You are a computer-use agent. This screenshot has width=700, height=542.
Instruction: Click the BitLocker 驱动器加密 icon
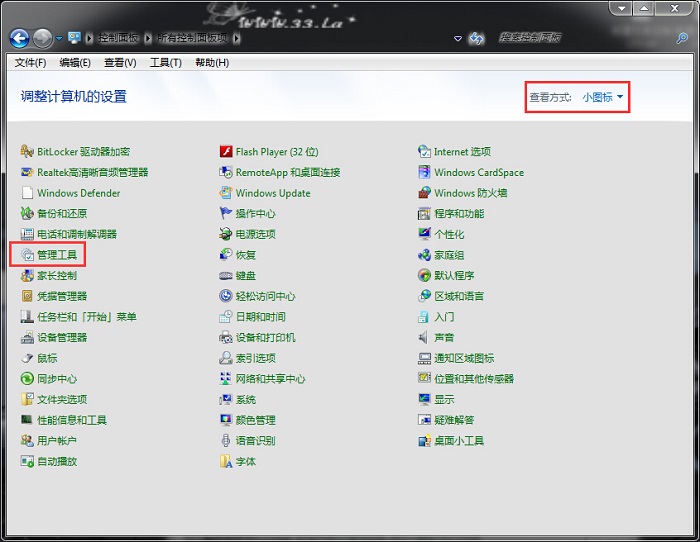[27, 152]
